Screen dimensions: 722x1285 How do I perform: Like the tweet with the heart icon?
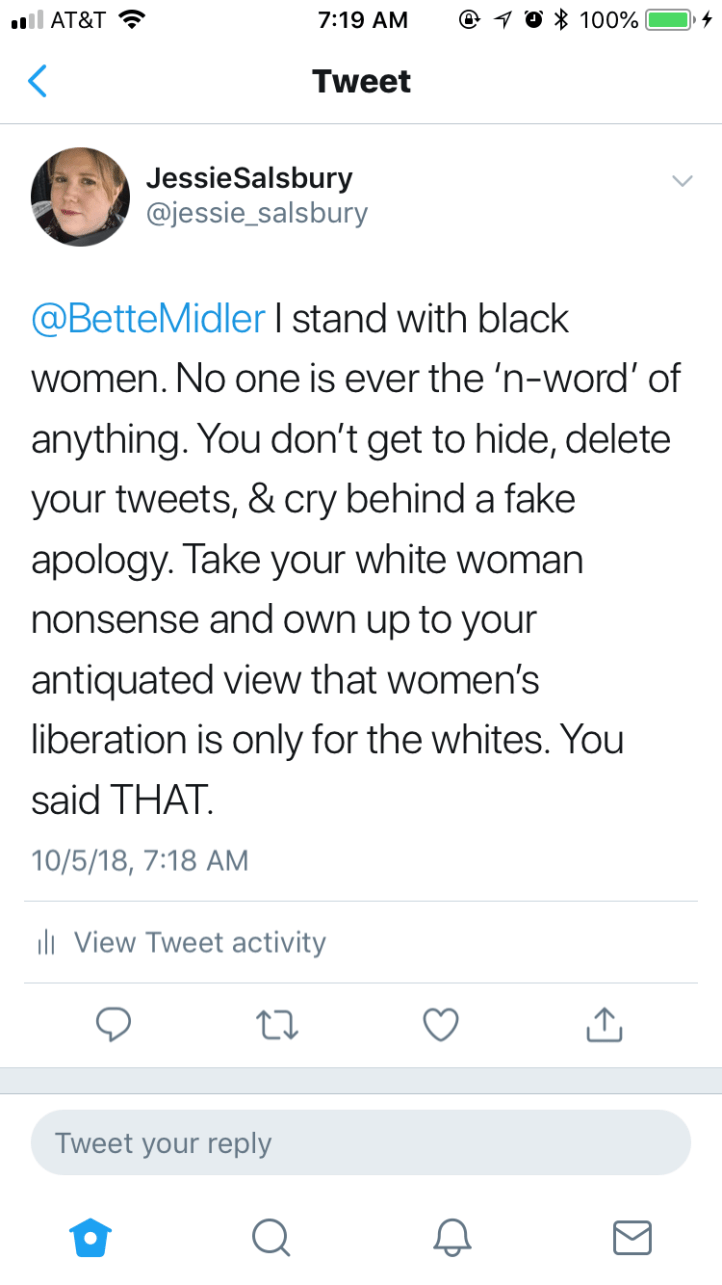click(441, 1023)
